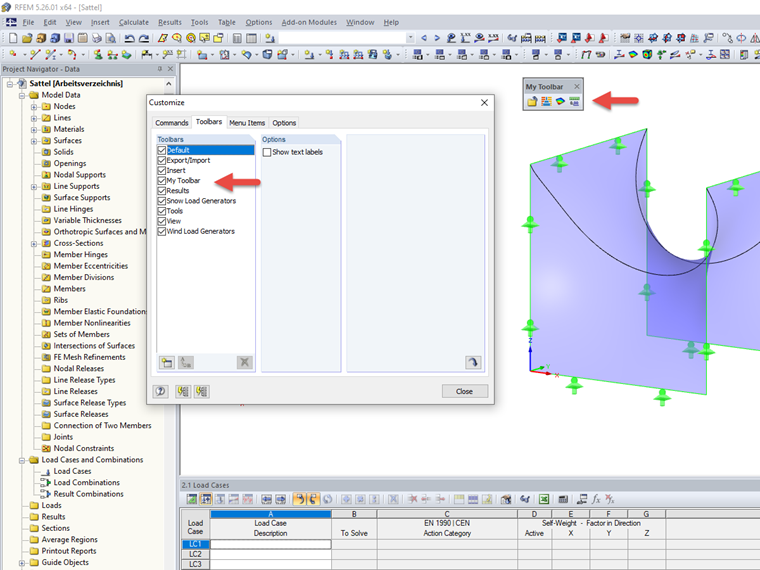Switch to the Commands tab
Image resolution: width=760 pixels, height=570 pixels.
tap(172, 123)
